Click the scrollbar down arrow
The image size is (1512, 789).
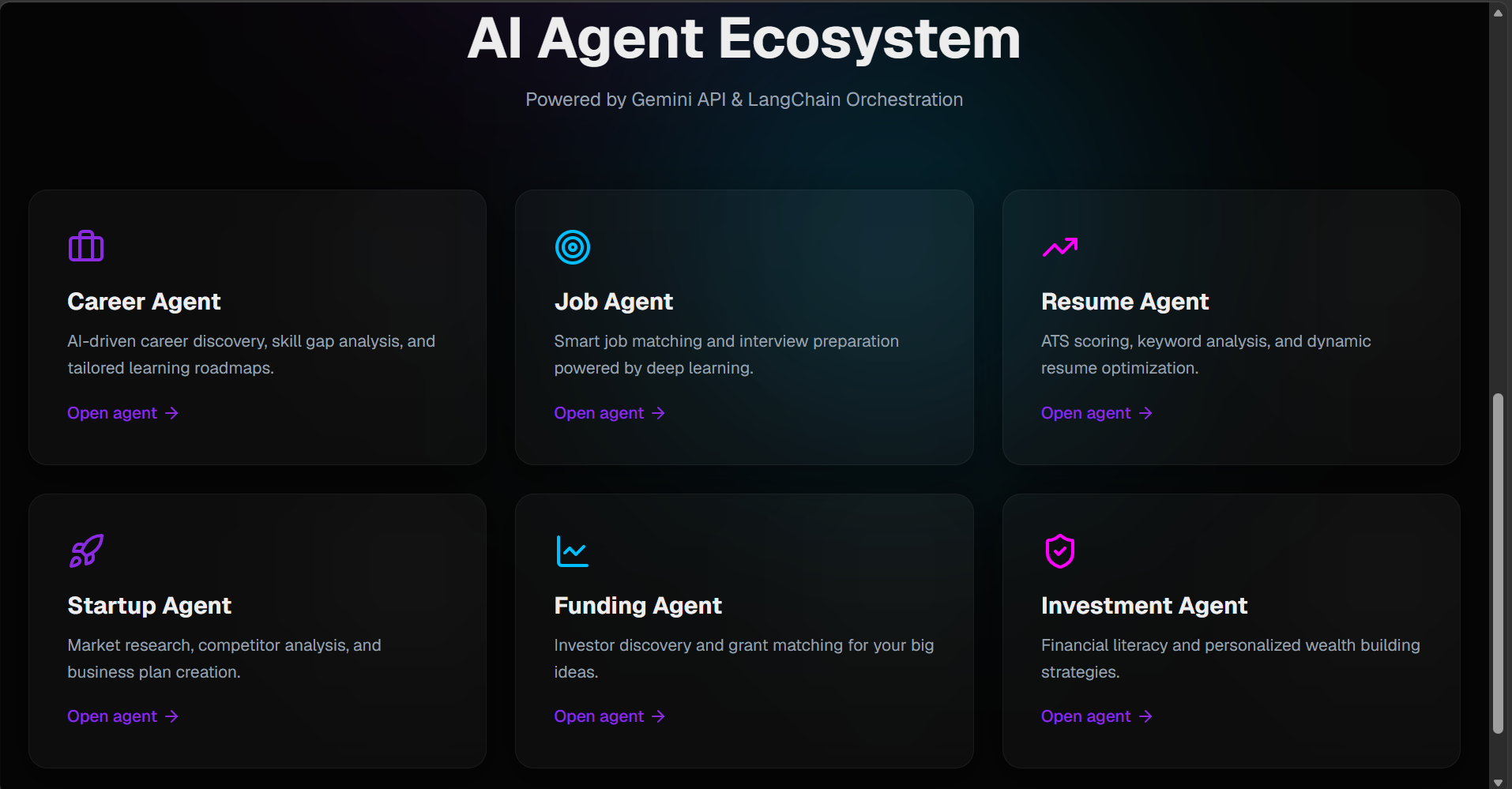tap(1498, 782)
